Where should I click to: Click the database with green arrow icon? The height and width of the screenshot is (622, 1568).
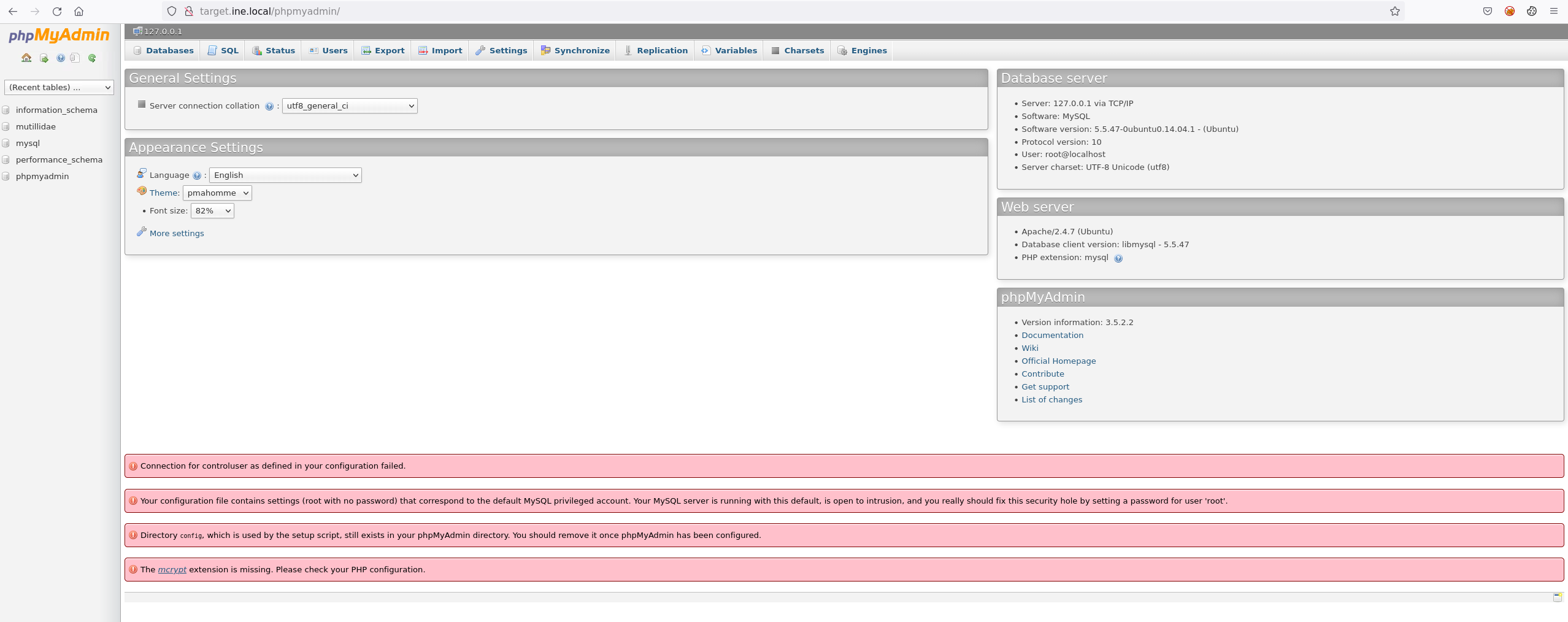(x=44, y=58)
